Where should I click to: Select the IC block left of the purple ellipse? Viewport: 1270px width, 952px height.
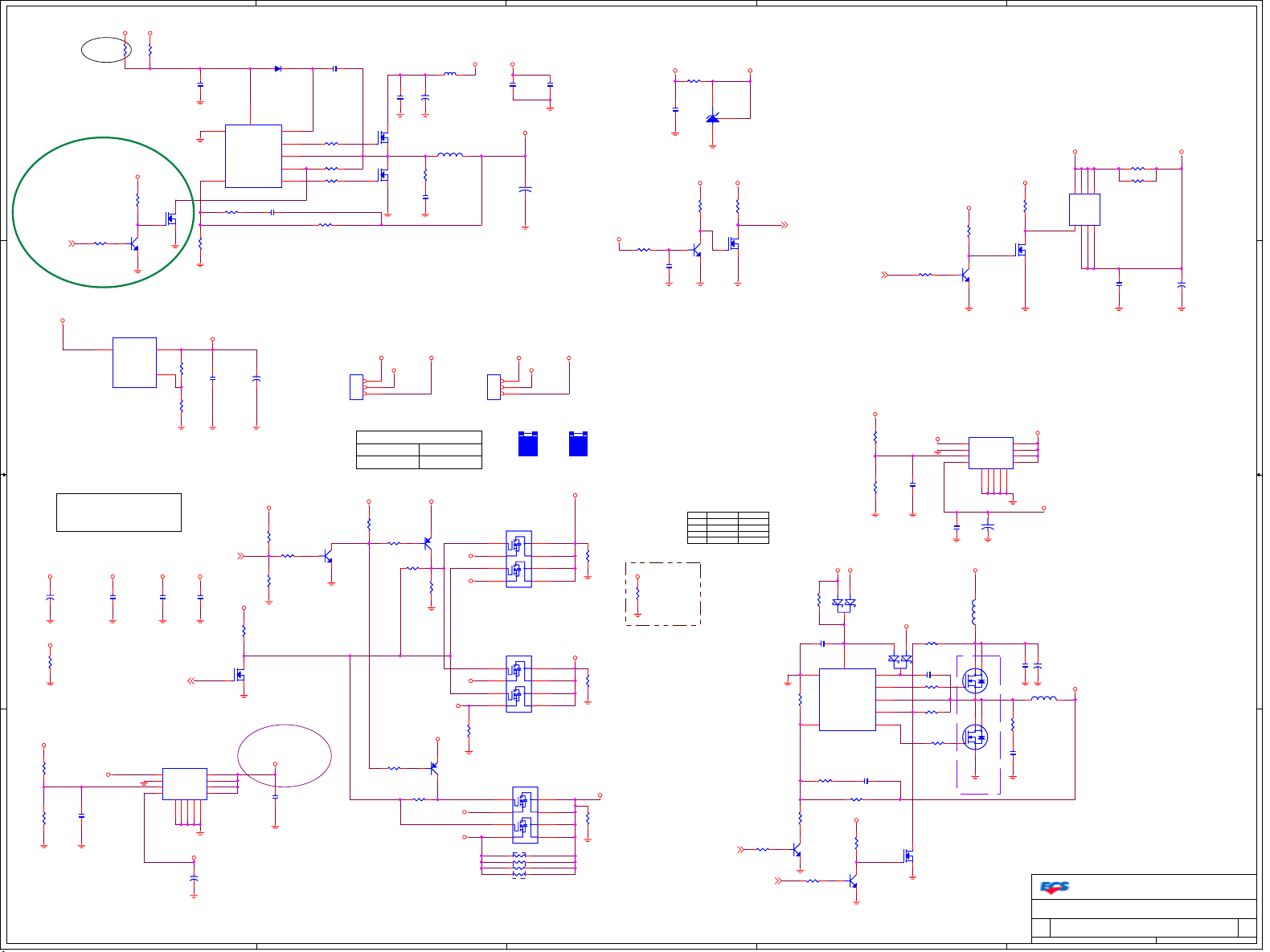[185, 784]
